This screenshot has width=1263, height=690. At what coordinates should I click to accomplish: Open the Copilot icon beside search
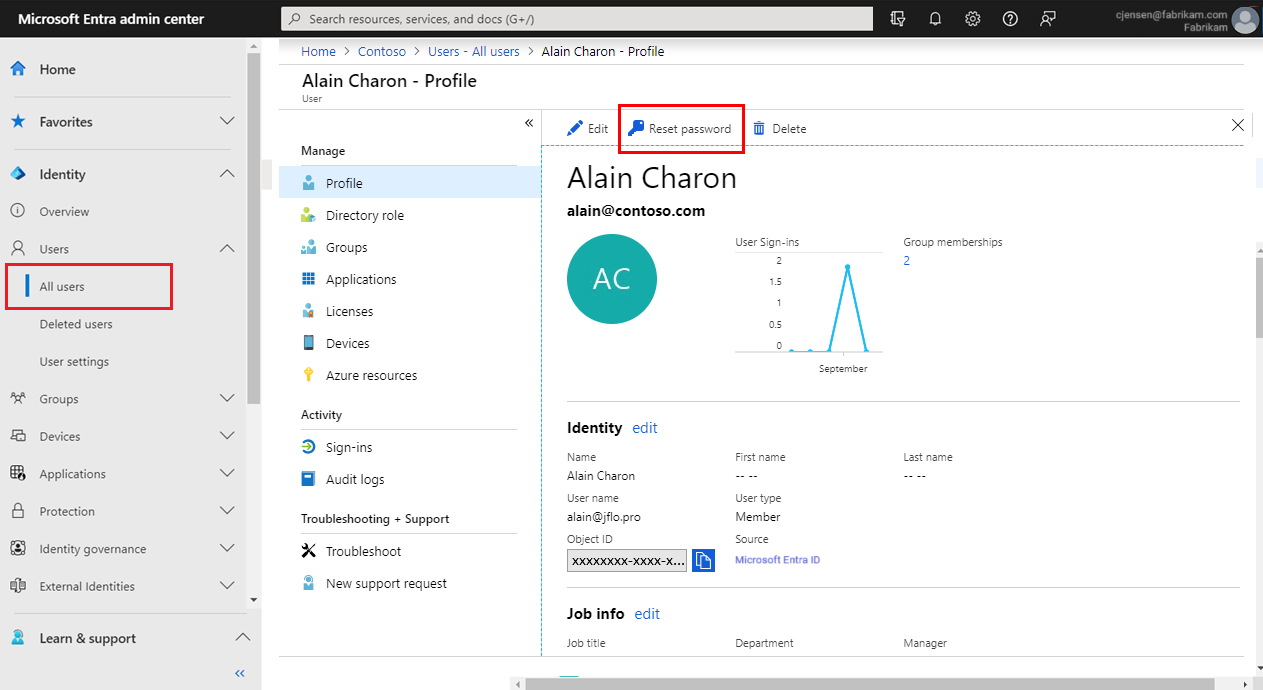[x=897, y=19]
